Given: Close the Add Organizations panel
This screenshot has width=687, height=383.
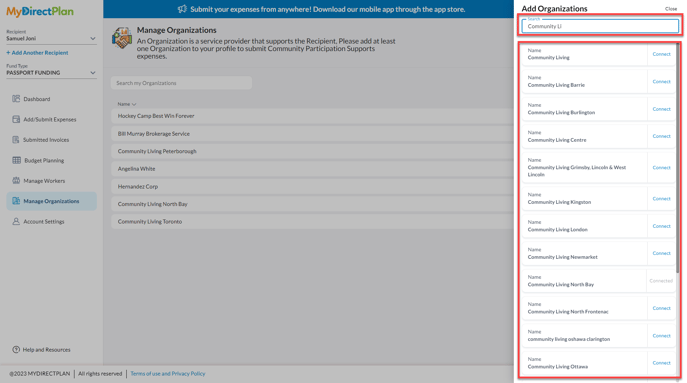Looking at the screenshot, I should click(671, 9).
